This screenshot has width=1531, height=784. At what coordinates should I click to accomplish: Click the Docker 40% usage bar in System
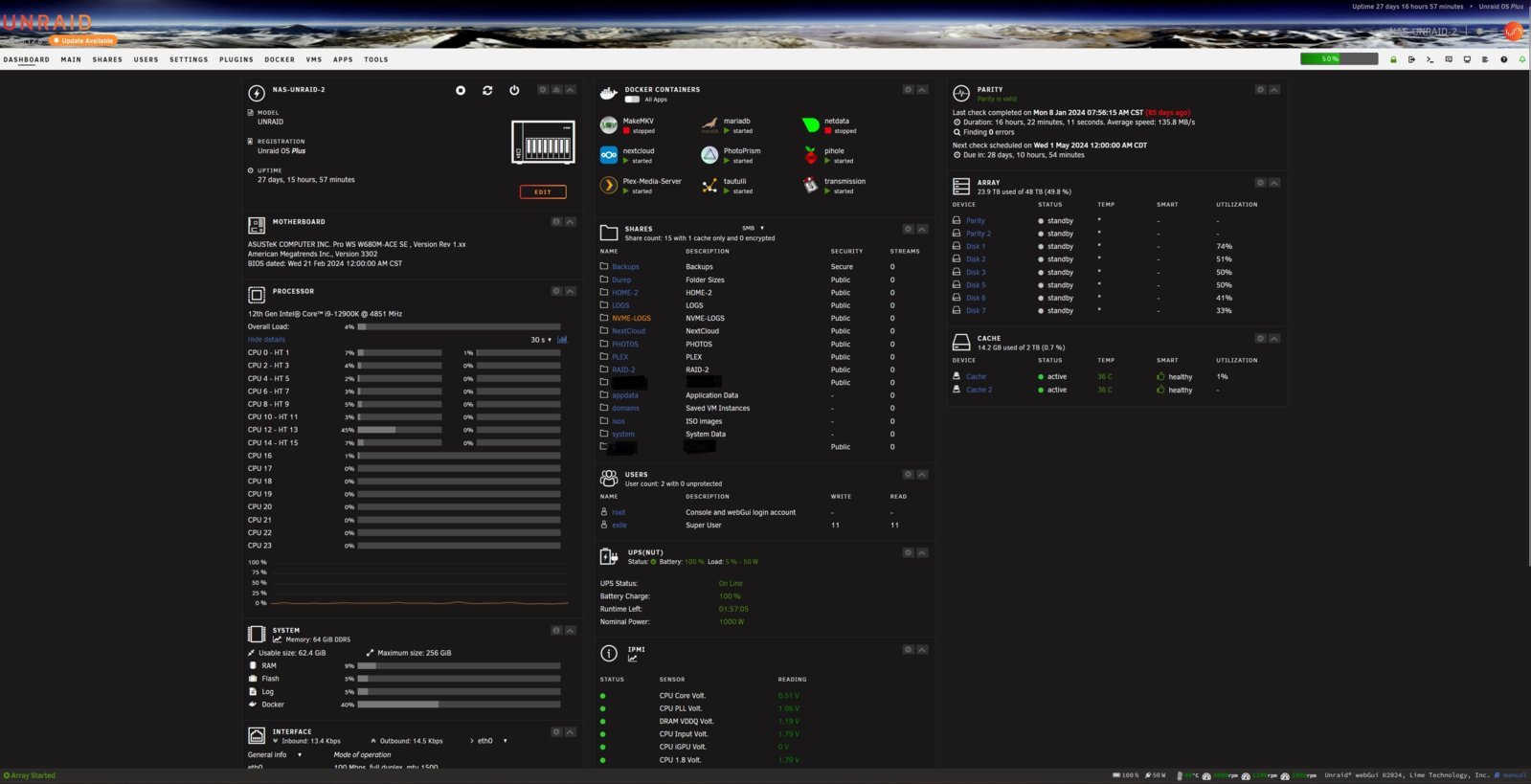pos(459,705)
